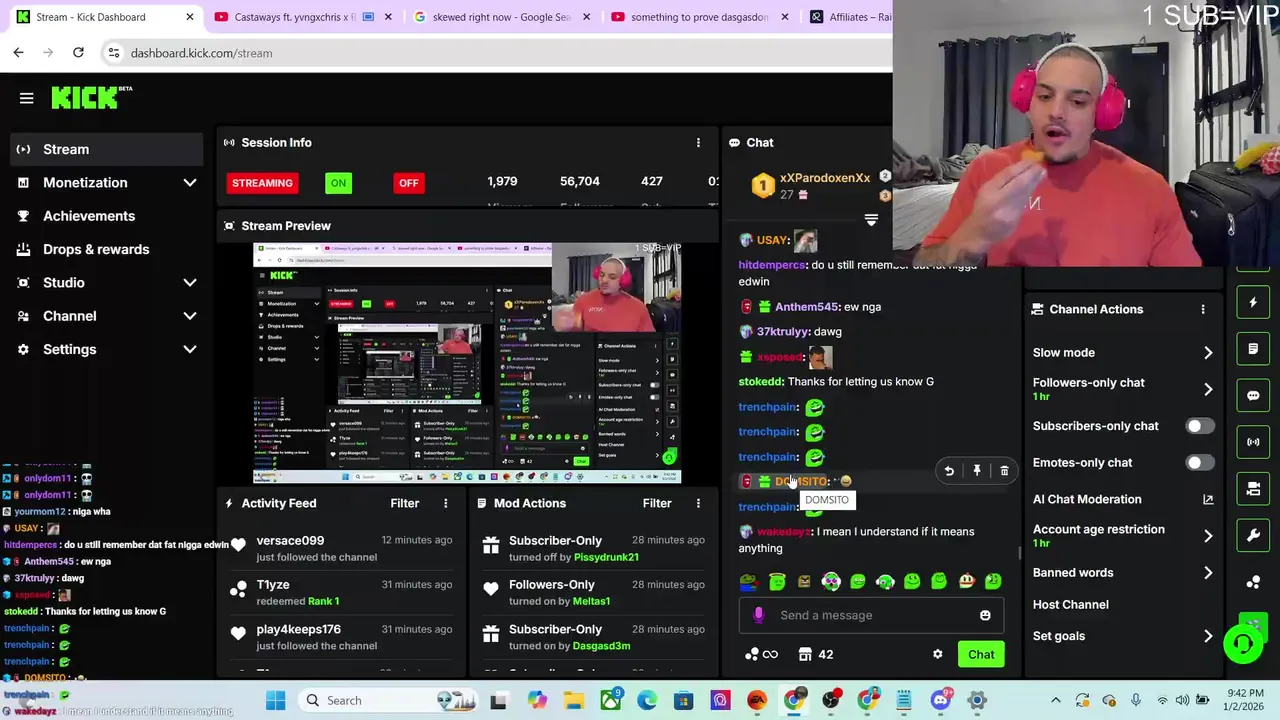Open Activity Feed three-dot options
1280x720 pixels.
446,503
